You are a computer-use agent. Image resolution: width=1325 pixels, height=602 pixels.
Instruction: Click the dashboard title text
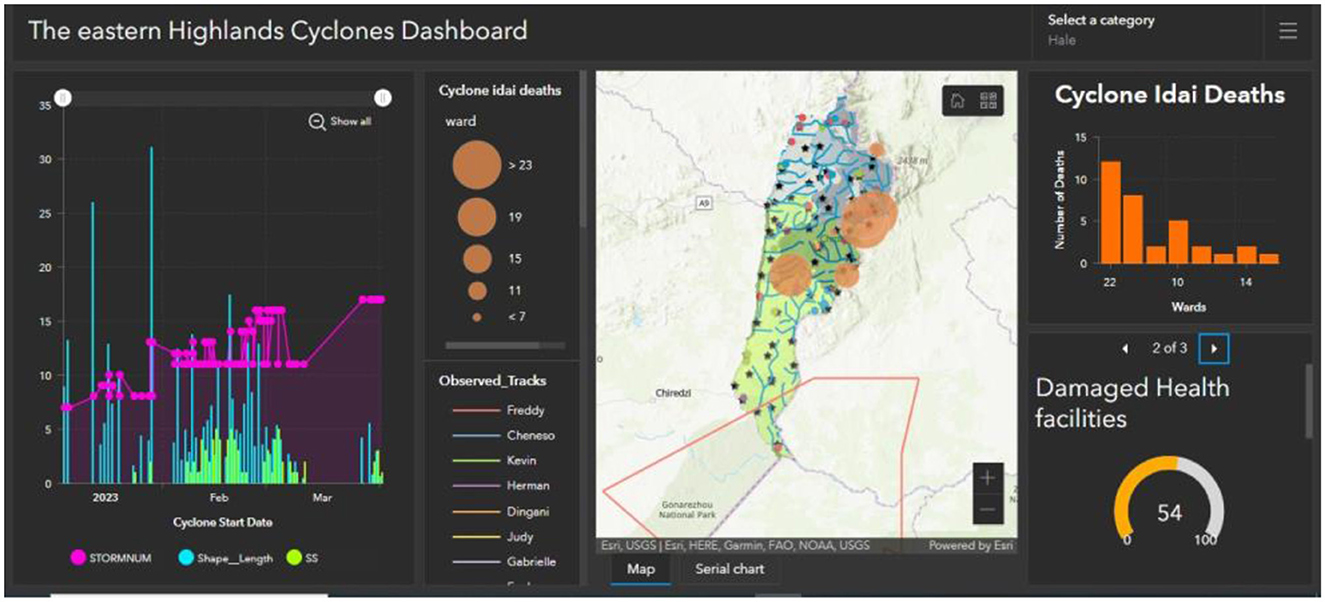tap(277, 30)
